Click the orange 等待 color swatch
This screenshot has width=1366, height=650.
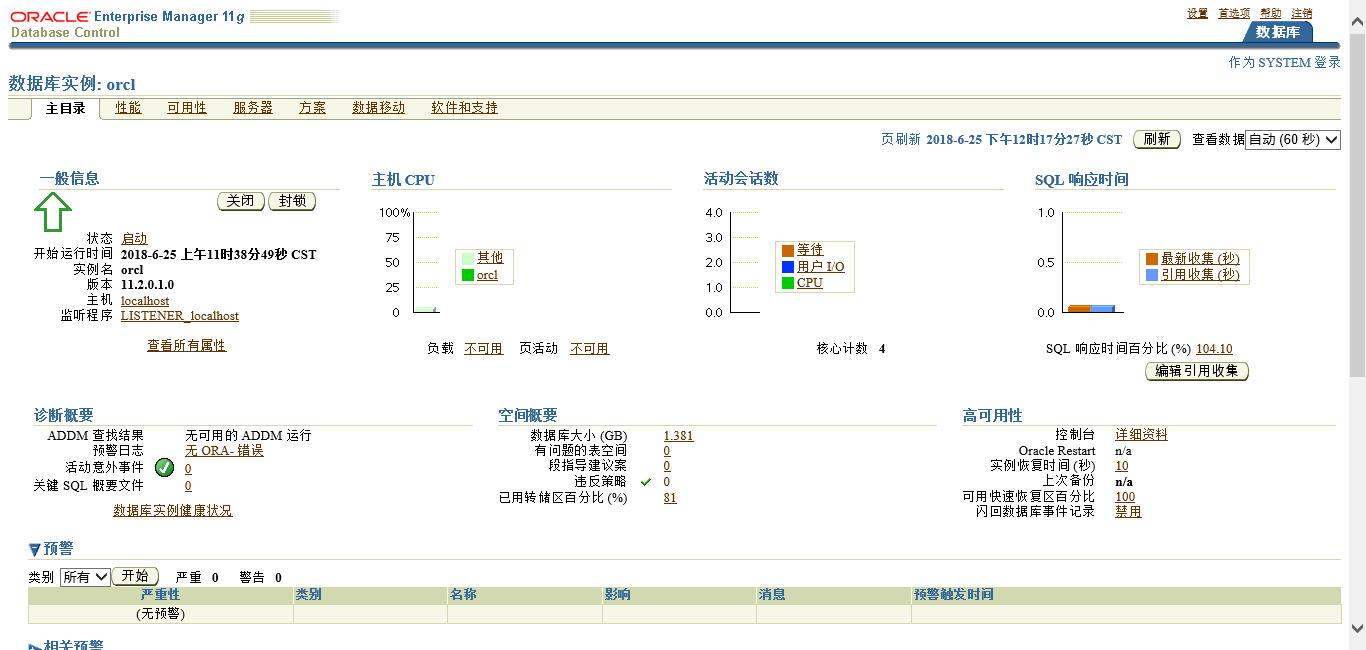click(x=787, y=250)
